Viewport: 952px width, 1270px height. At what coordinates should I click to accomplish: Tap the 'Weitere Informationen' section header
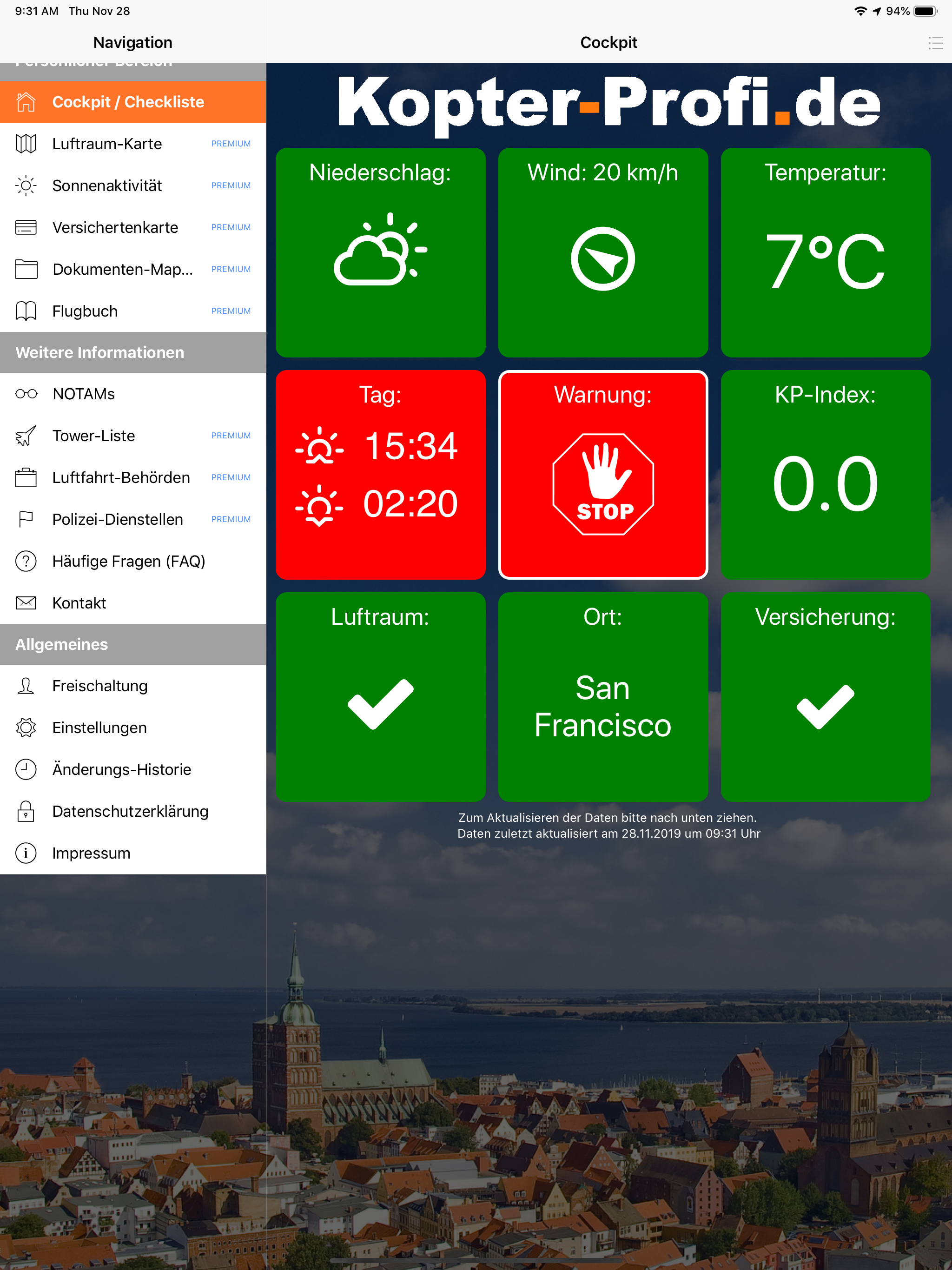point(133,352)
